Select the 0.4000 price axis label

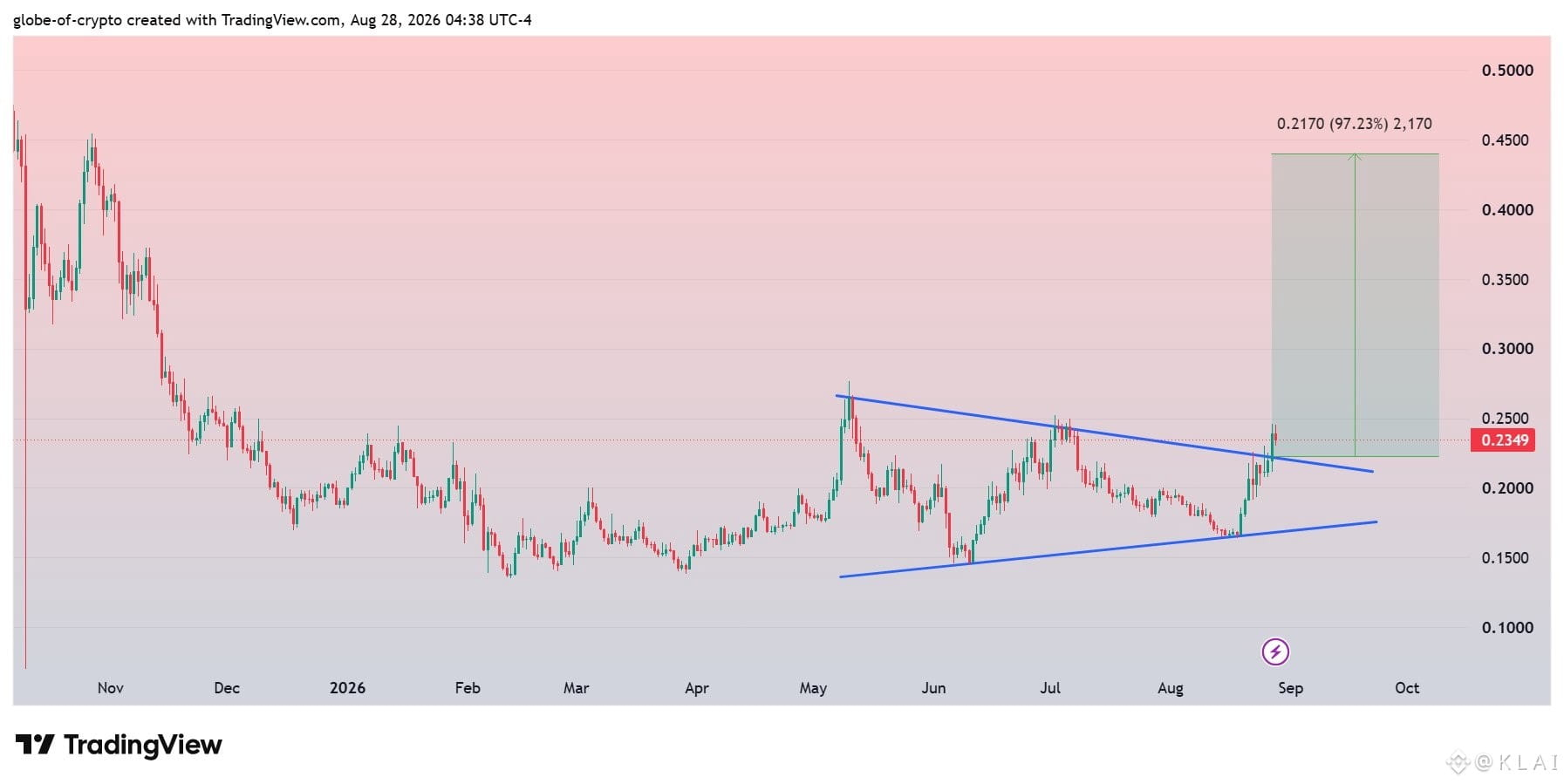(x=1507, y=210)
